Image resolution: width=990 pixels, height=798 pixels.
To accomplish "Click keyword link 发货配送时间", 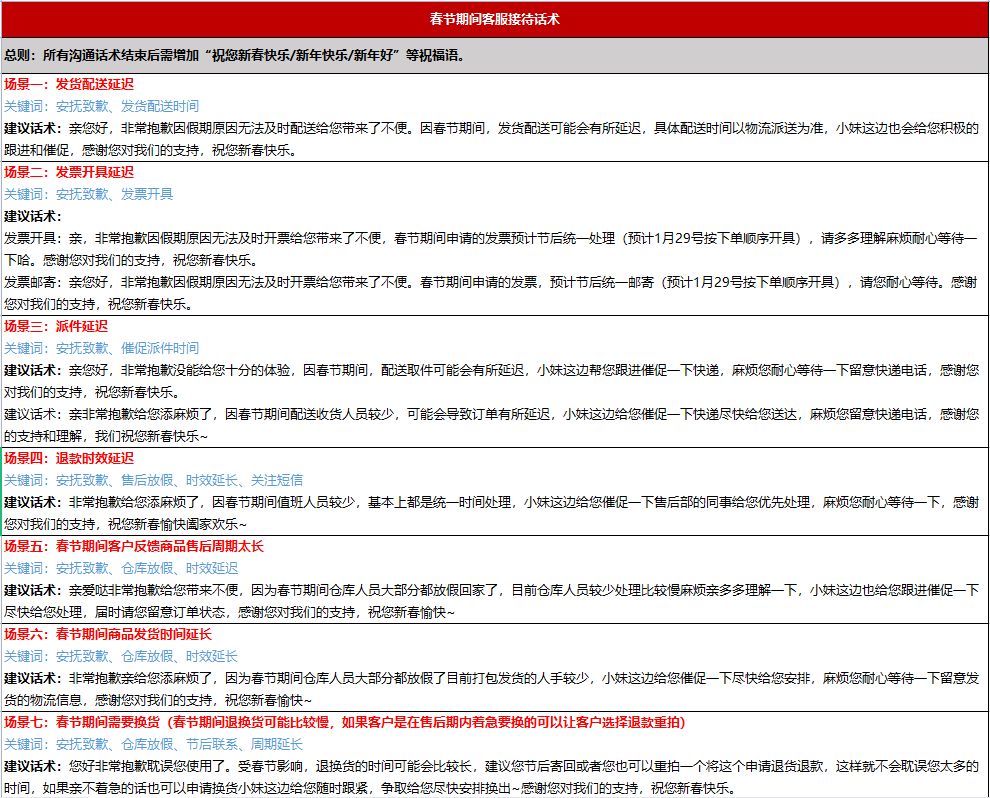I will [160, 106].
